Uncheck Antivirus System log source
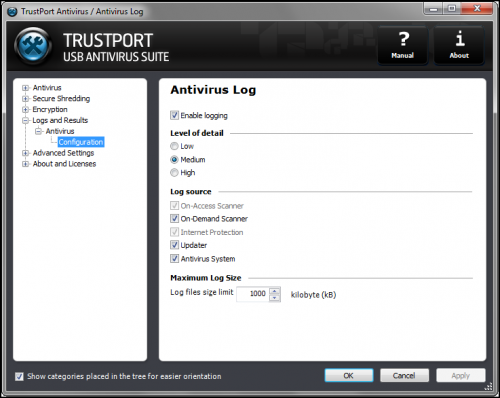500x398 pixels. click(174, 258)
